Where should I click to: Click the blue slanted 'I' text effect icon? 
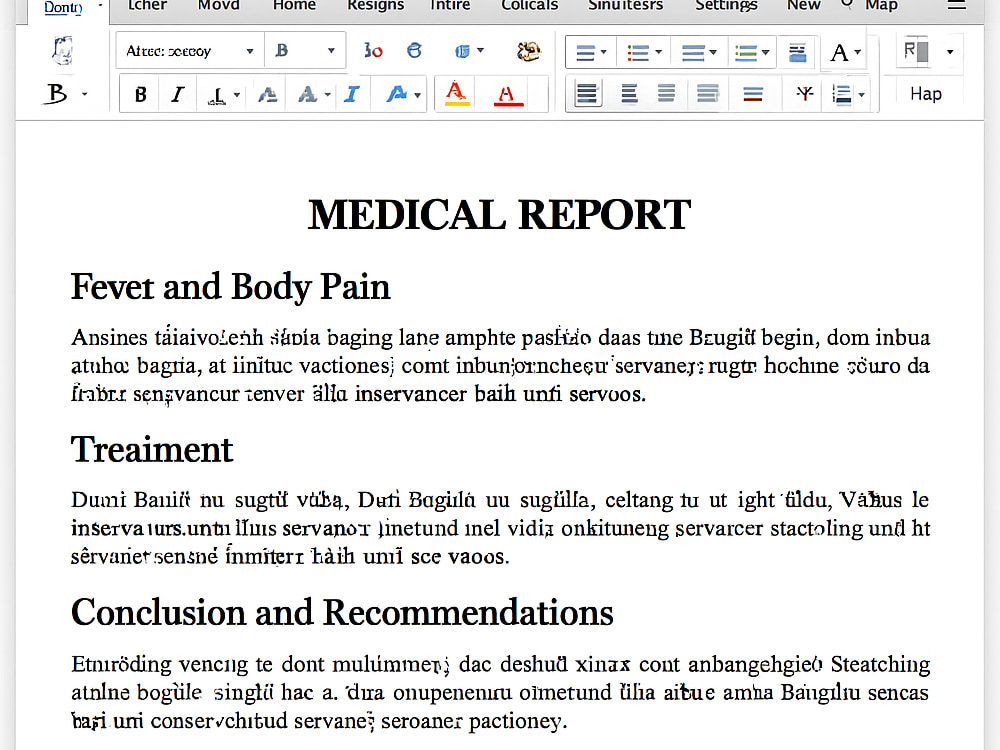click(x=351, y=94)
